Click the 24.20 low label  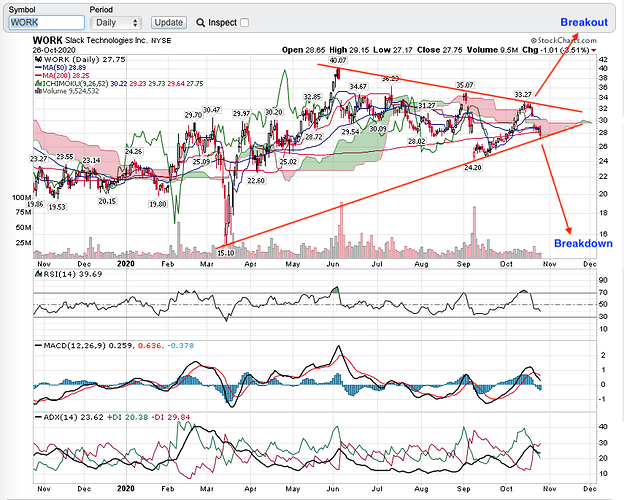(472, 168)
